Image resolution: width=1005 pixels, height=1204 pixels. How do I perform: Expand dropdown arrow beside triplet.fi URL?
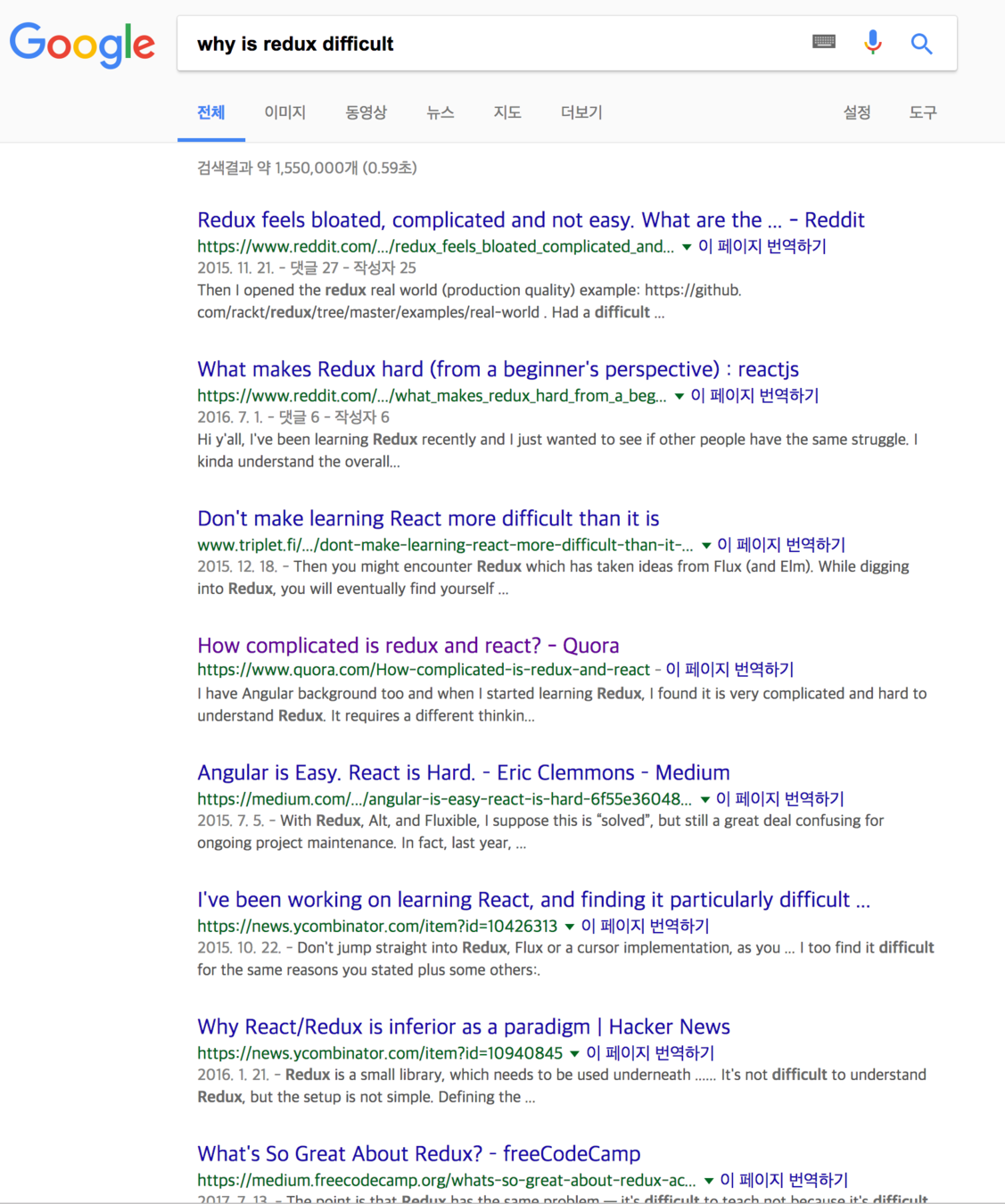(x=706, y=545)
